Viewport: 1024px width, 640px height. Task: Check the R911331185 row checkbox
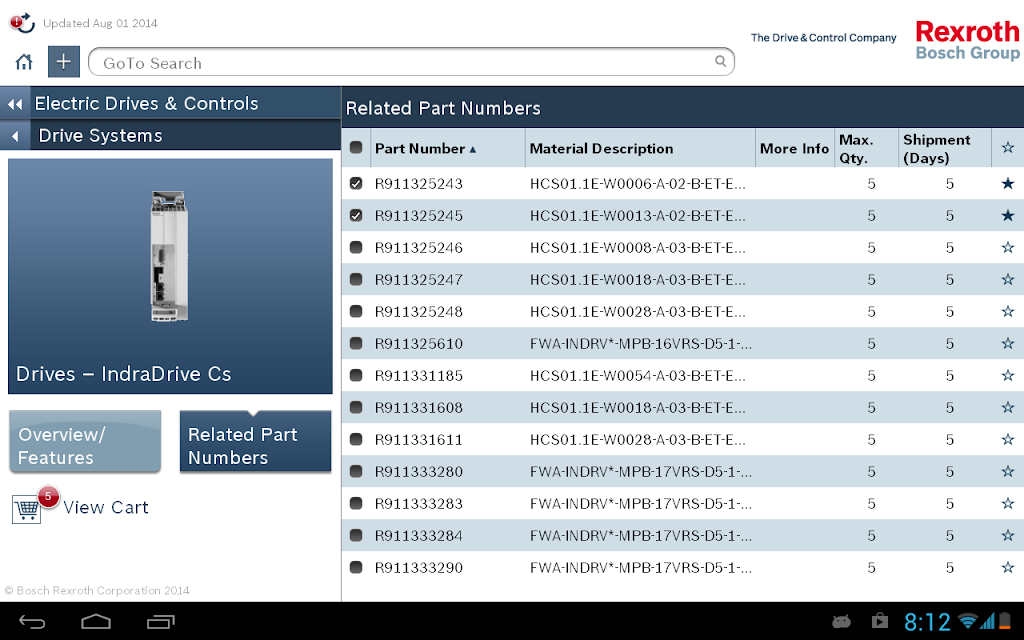[356, 376]
